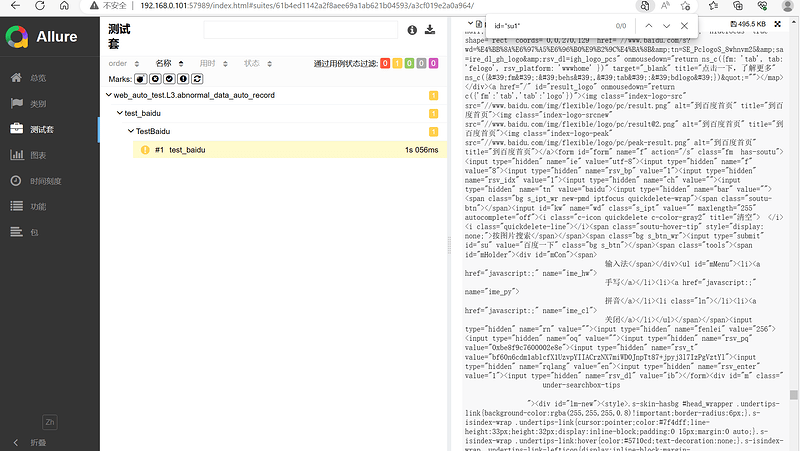Toggle the new-broken exclamation mark filter

click(183, 79)
